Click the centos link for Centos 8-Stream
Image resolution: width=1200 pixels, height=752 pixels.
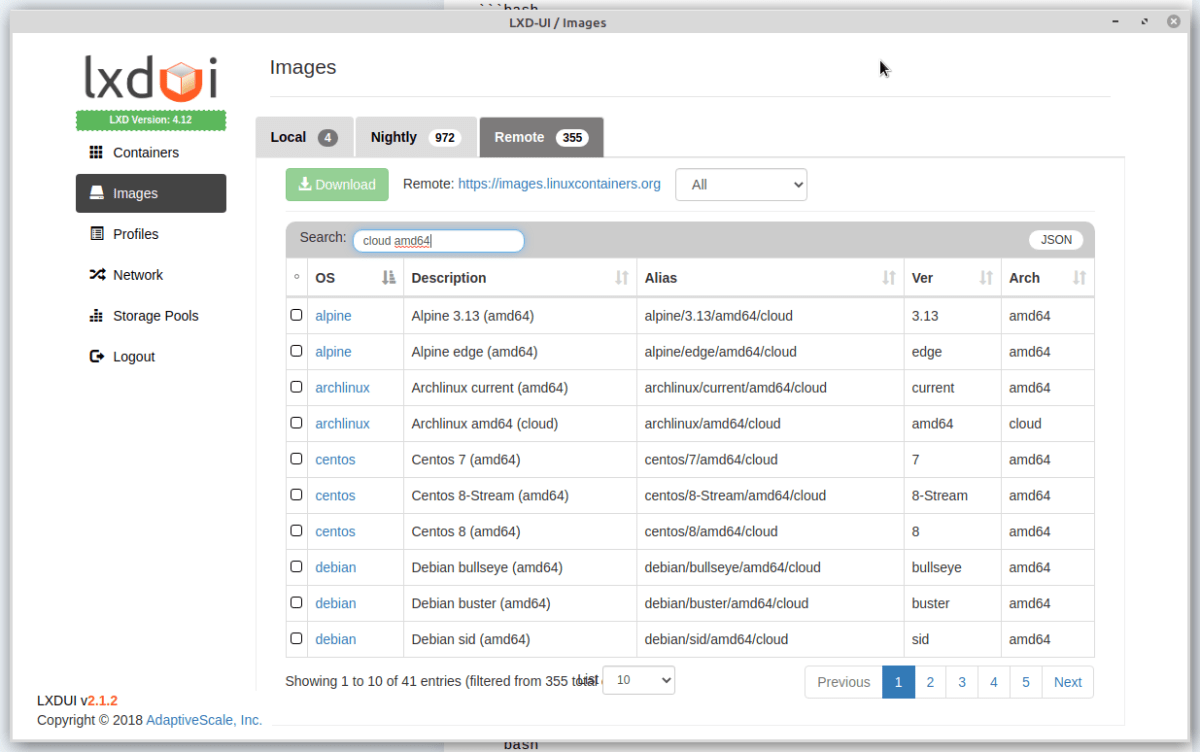(335, 495)
